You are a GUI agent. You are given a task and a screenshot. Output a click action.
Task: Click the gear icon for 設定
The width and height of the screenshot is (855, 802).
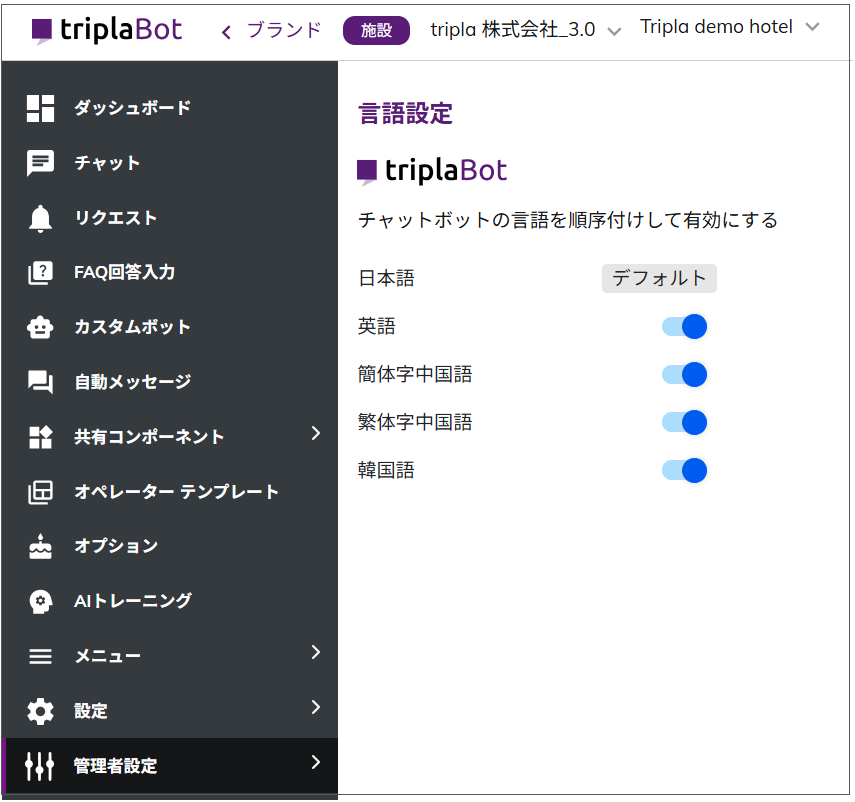pyautogui.click(x=40, y=711)
